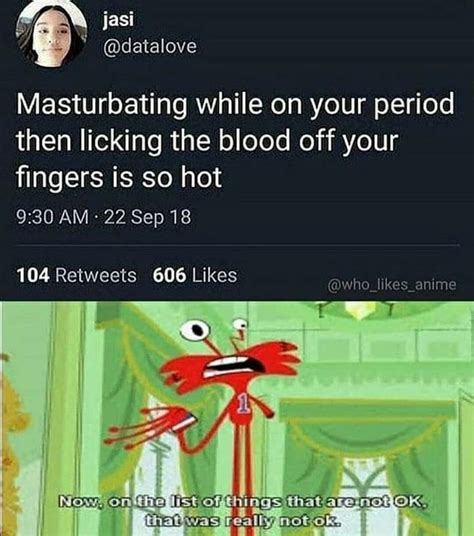Open the @datalove handle link
Screen dimensions: 474x536
tap(150, 46)
